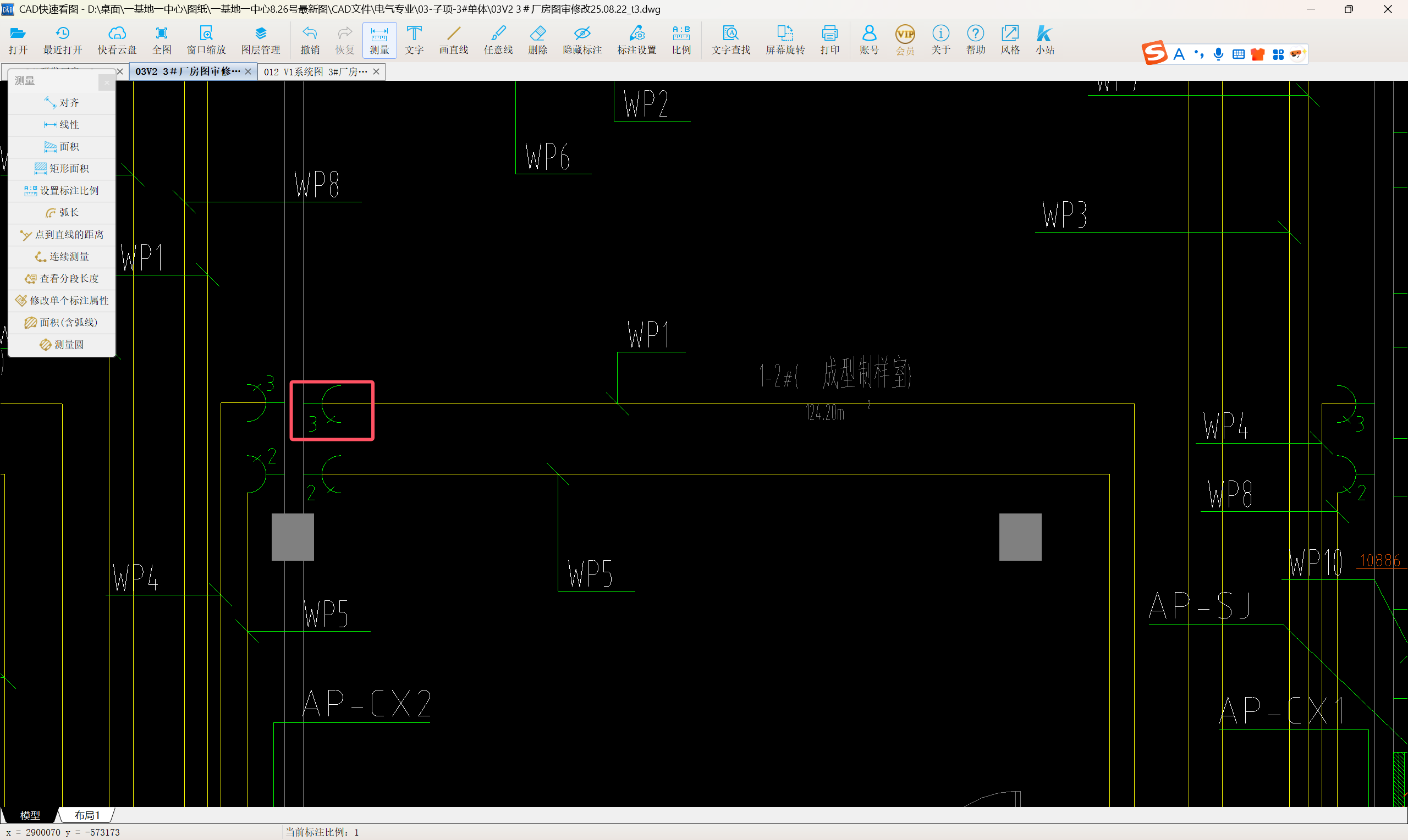Toggle the Hide Annotations eye icon
Viewport: 1408px width, 840px height.
582,40
